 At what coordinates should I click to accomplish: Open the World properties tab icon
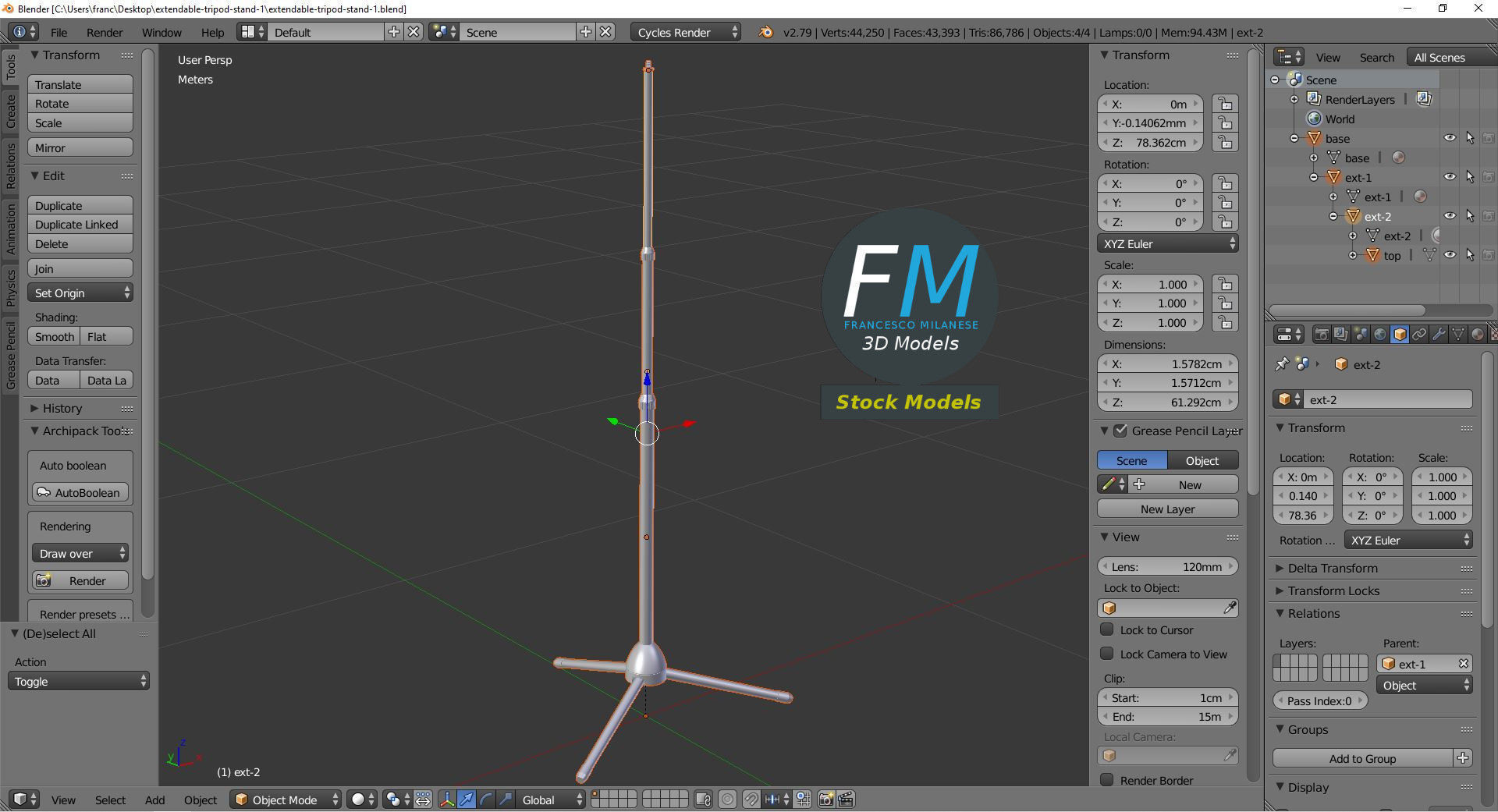pos(1380,335)
